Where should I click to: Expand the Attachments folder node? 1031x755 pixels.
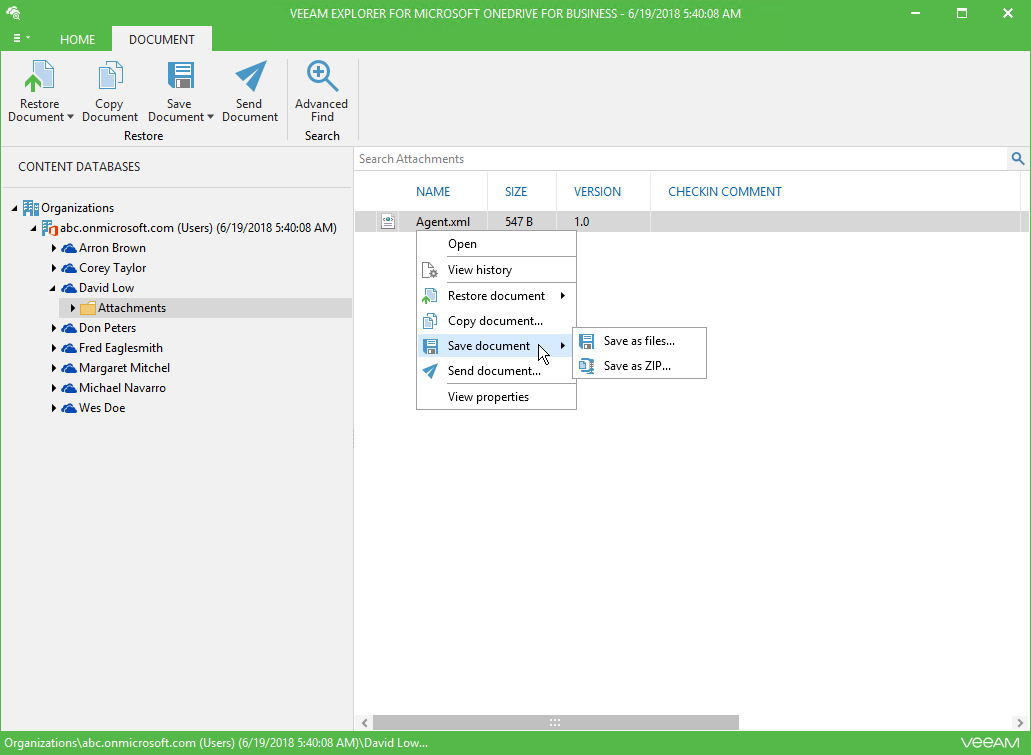[72, 308]
